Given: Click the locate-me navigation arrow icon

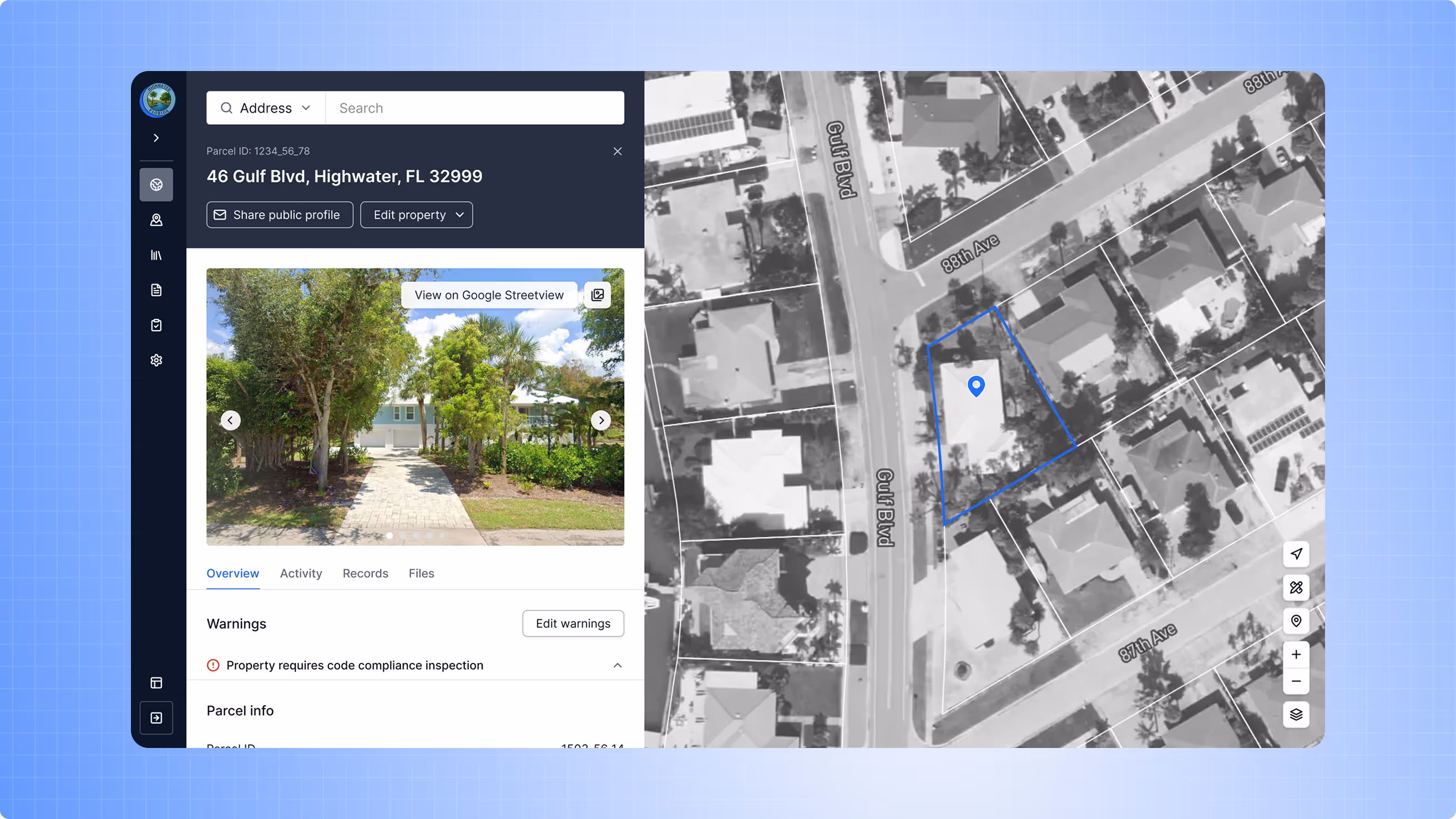Looking at the screenshot, I should pyautogui.click(x=1296, y=554).
